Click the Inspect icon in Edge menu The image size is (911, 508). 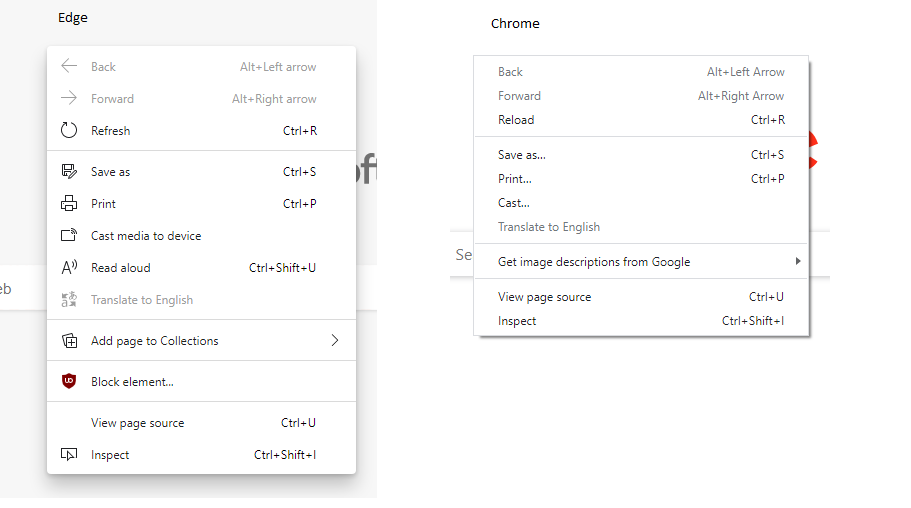click(69, 455)
